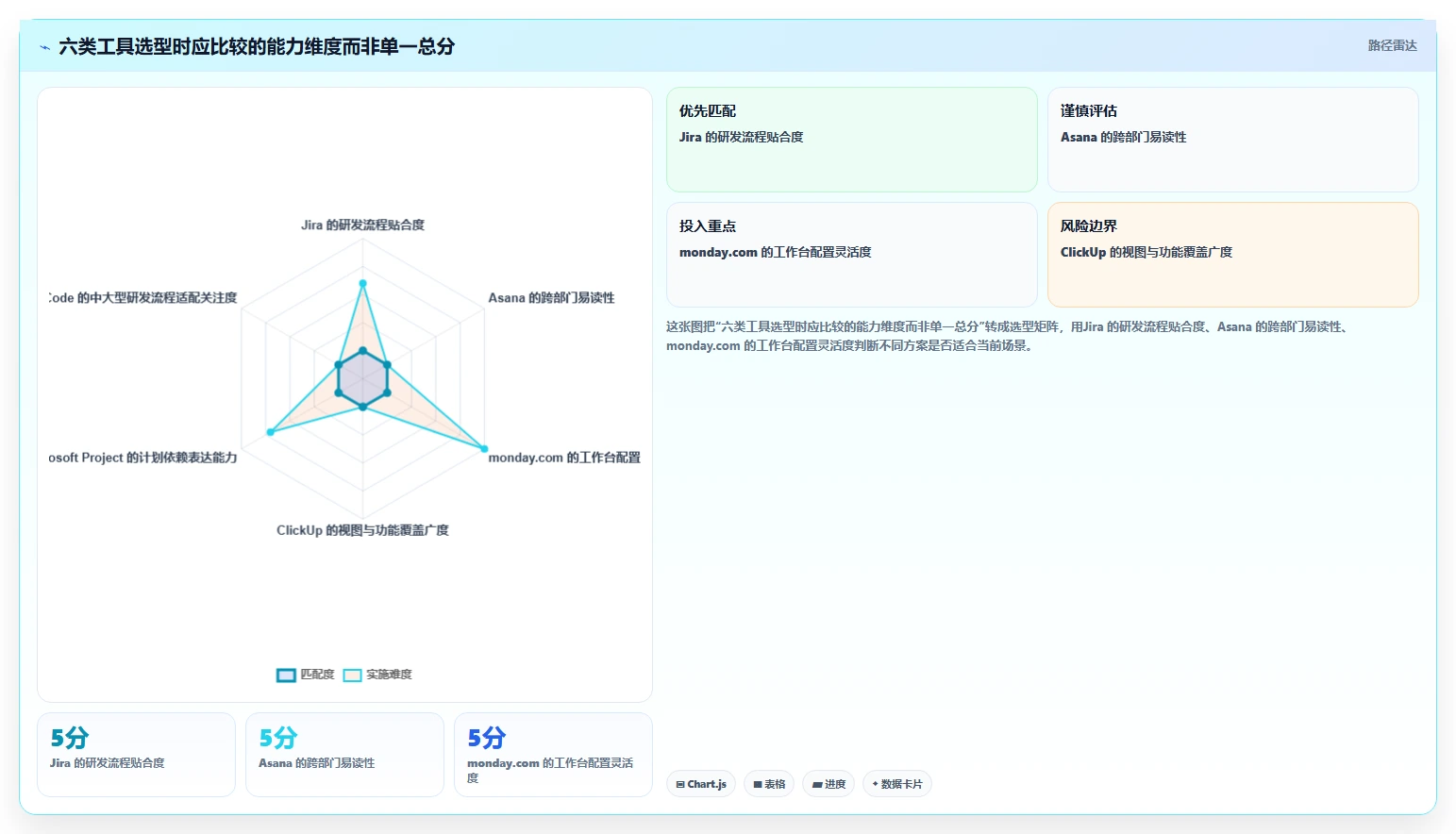
Task: Click the bar icon in the 进度 chip
Action: pyautogui.click(x=817, y=784)
